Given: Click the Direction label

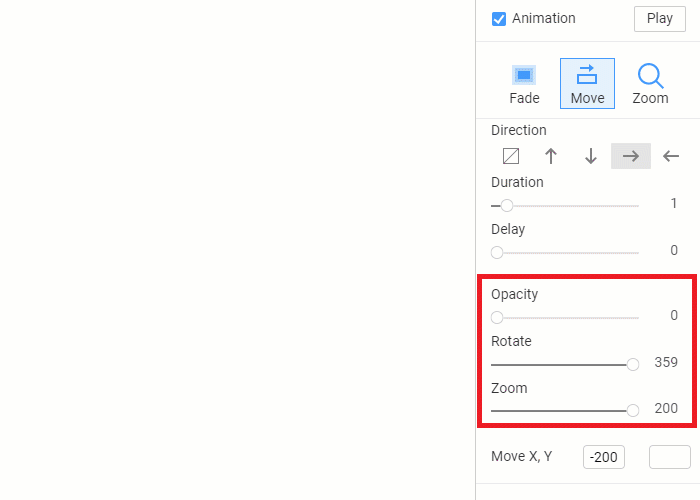Looking at the screenshot, I should point(519,130).
